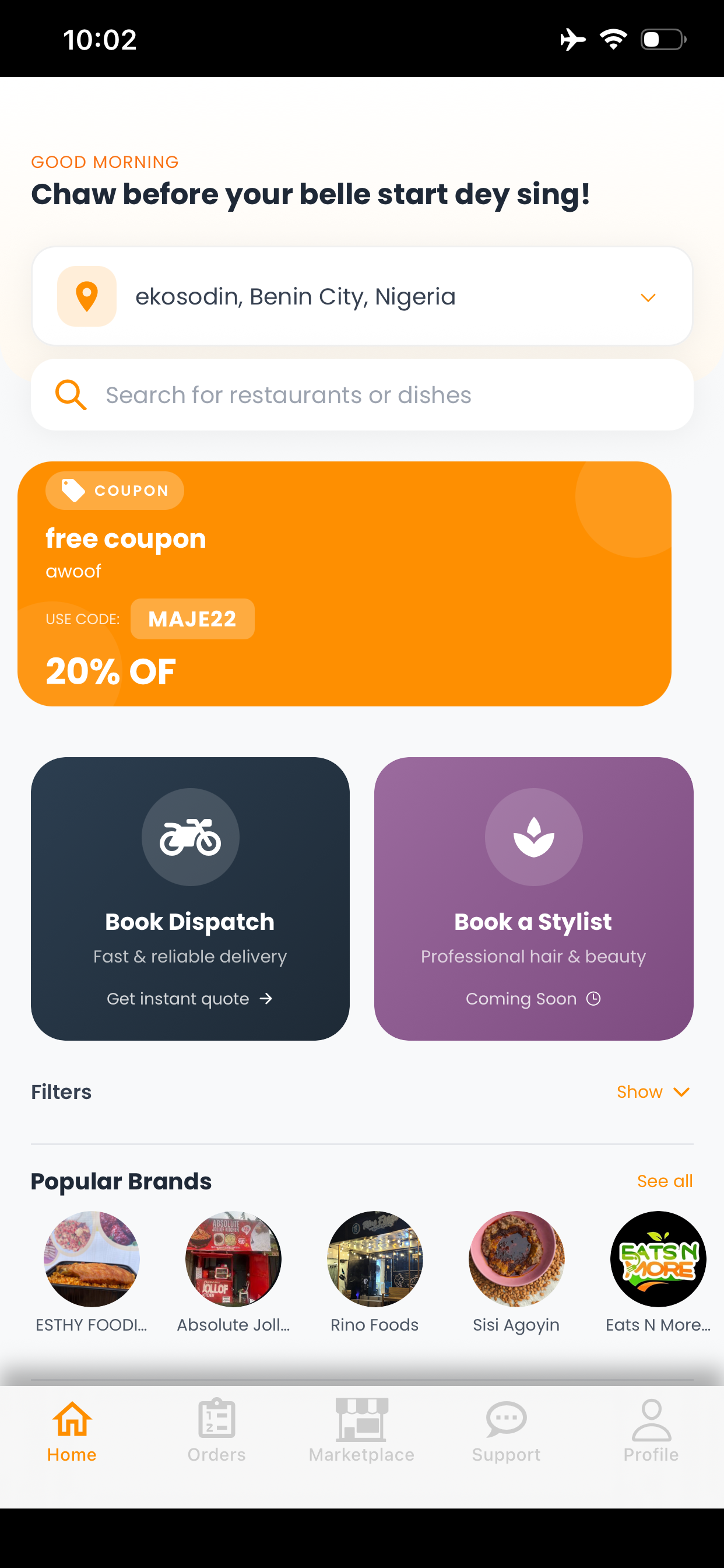Open See all popular brands
The height and width of the screenshot is (1568, 724).
(x=665, y=1181)
